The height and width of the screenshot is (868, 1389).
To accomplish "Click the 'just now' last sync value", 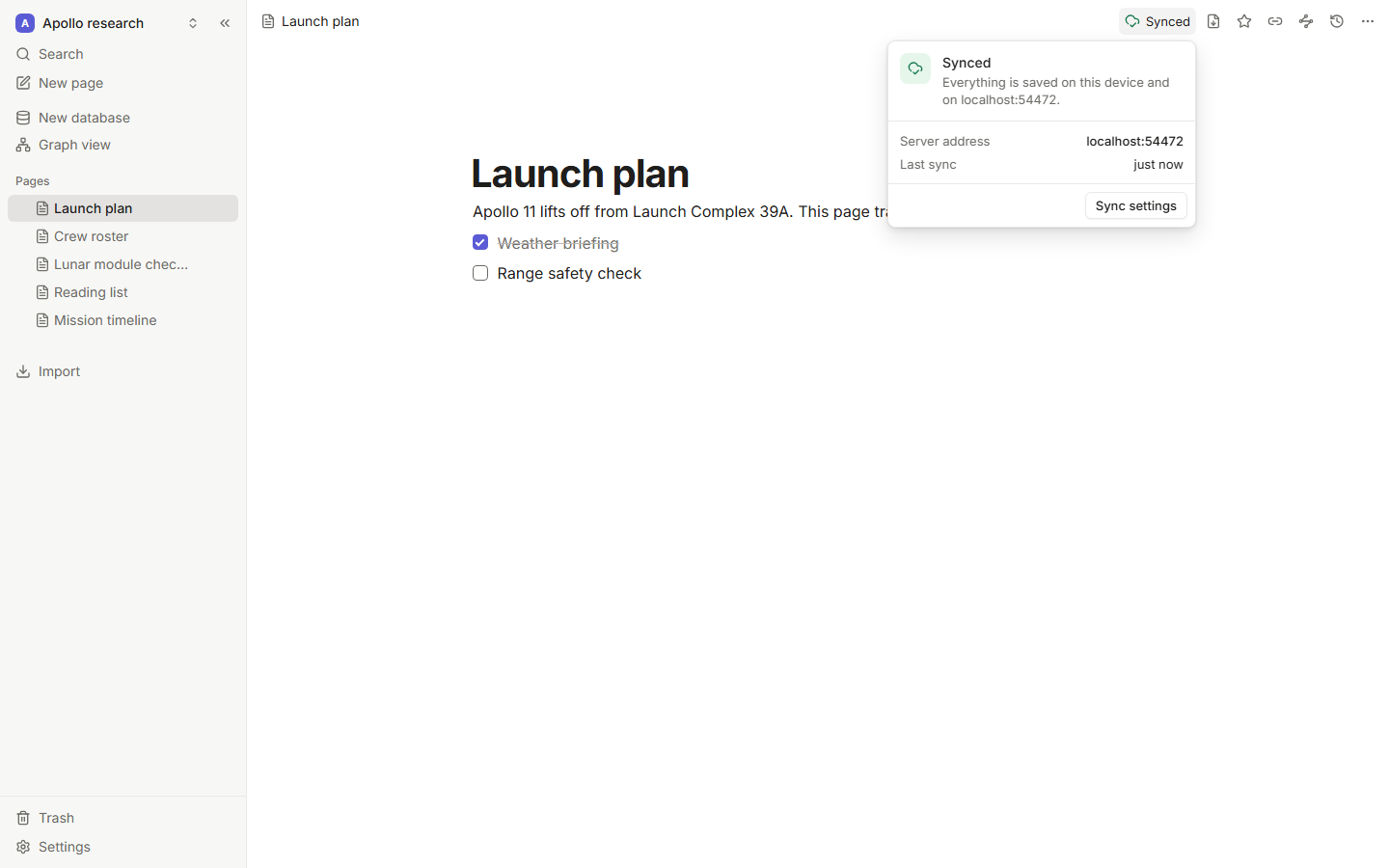I will (1157, 164).
